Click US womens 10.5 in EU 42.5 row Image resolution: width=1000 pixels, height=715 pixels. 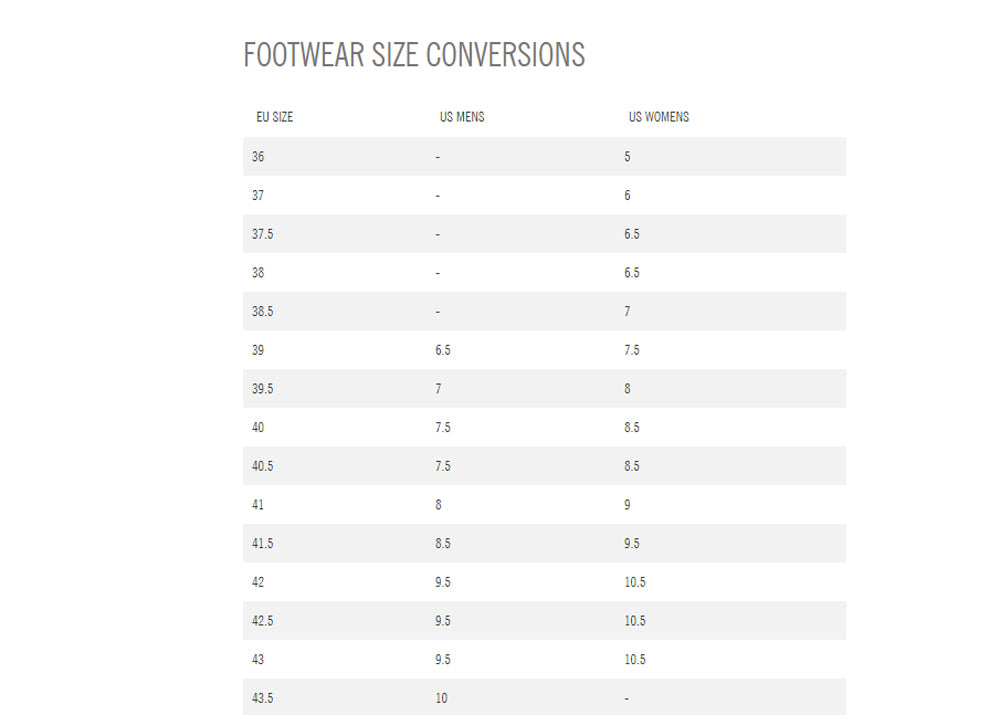[x=635, y=621]
